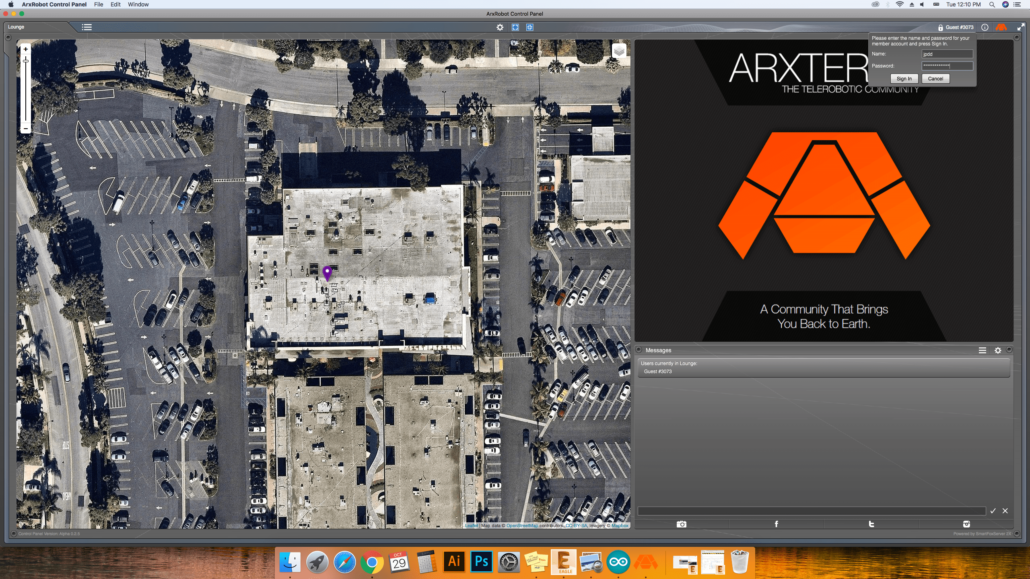Open the list menu icon beside Lounge

87,27
